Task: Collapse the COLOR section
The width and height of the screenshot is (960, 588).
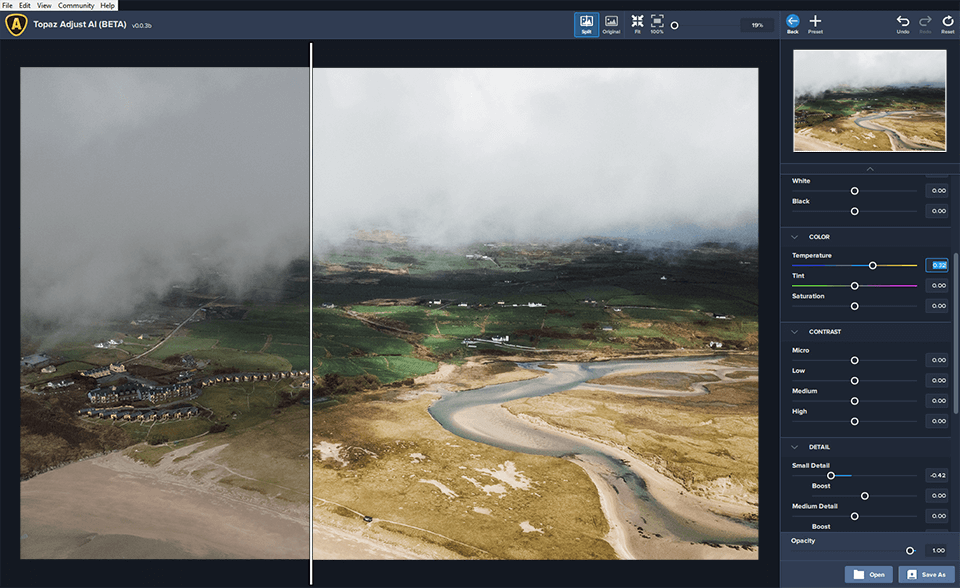Action: click(795, 236)
